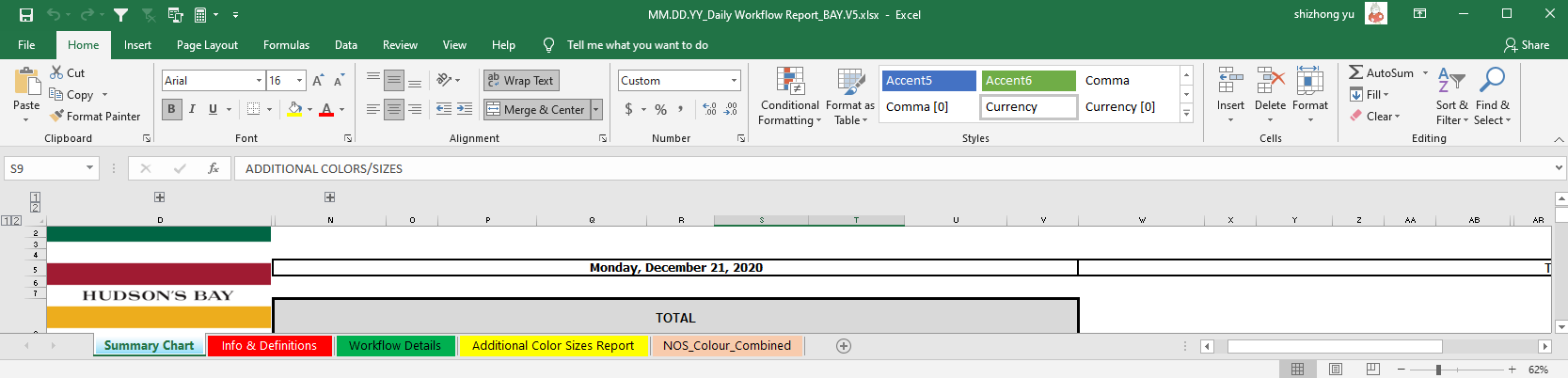Viewport: 1568px width, 378px height.
Task: Apply the Accent6 cell style
Action: [x=1028, y=81]
